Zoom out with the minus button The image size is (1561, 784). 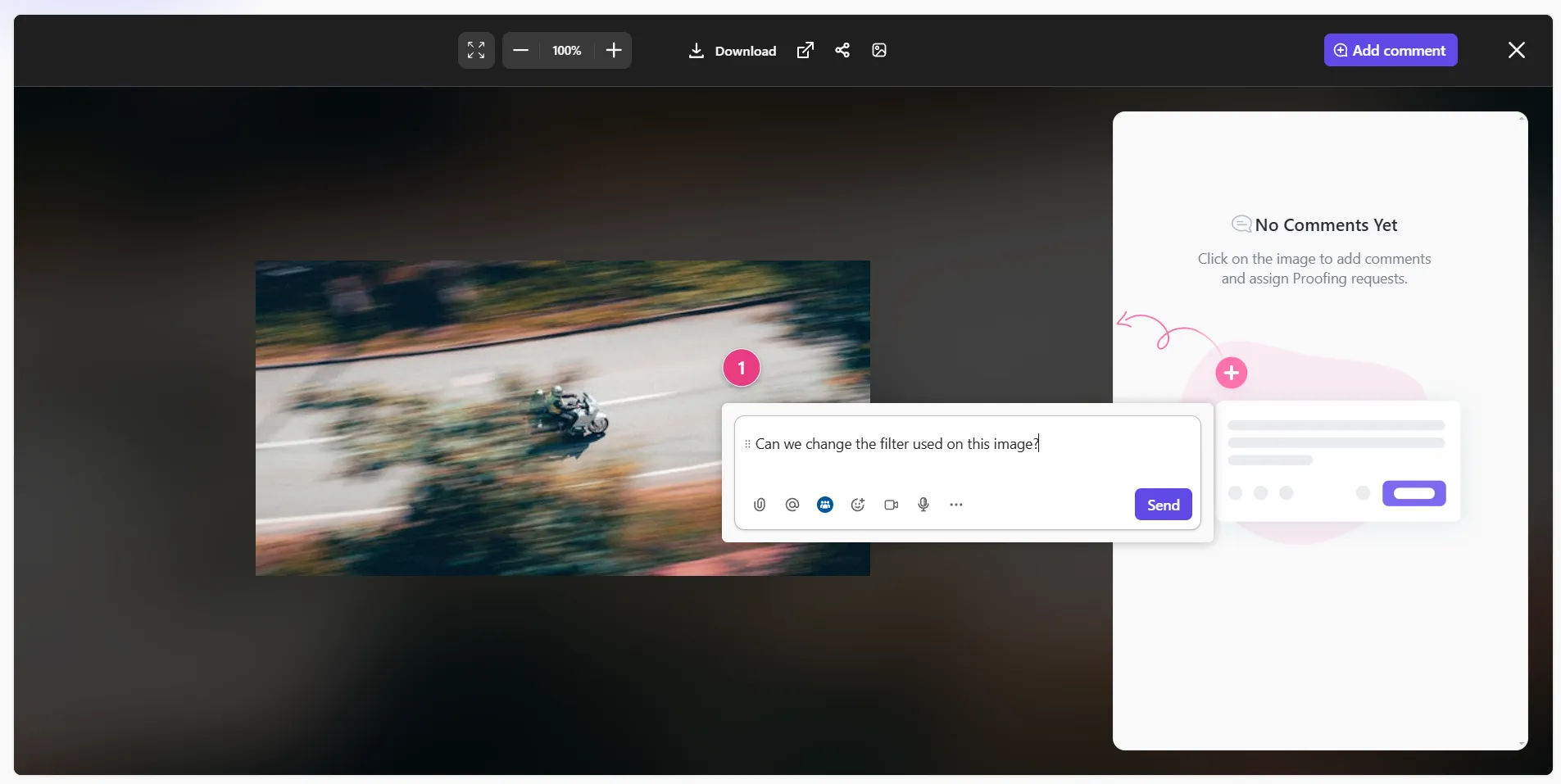click(520, 50)
